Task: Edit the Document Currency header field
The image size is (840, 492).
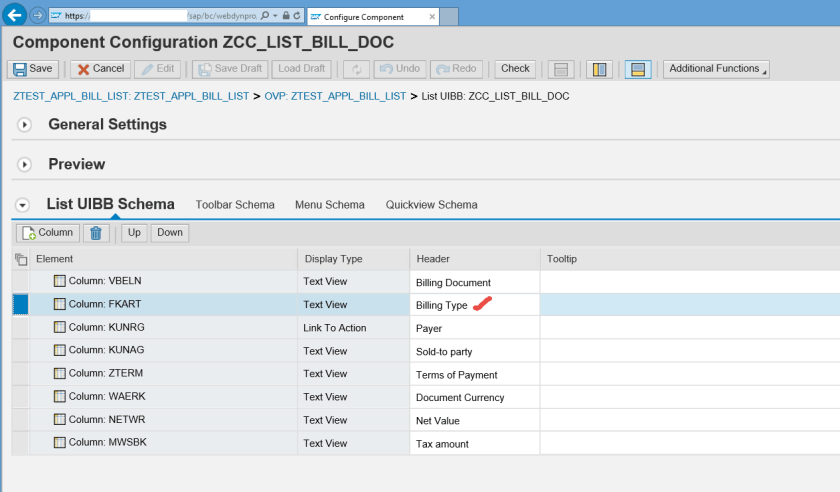Action: click(x=475, y=398)
